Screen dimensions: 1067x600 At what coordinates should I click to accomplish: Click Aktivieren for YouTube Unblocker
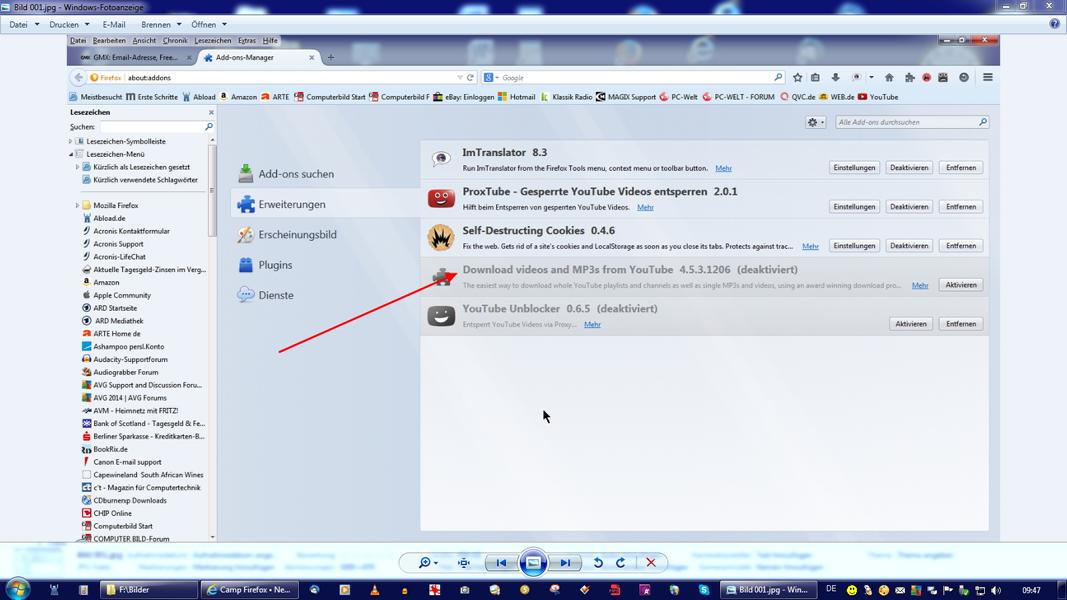click(x=910, y=324)
